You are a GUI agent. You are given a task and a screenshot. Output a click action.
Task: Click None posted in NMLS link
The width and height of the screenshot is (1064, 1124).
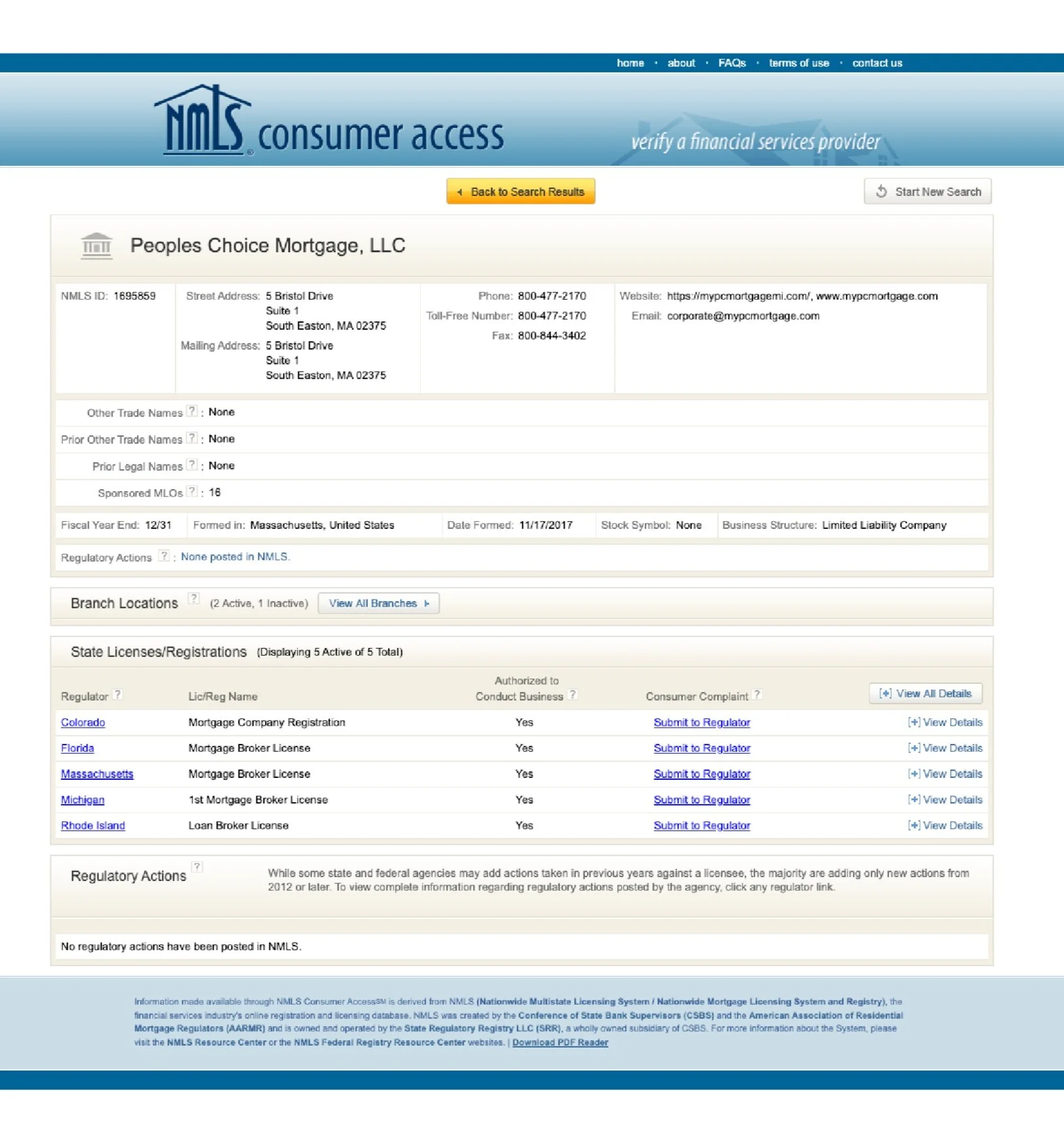pyautogui.click(x=235, y=556)
